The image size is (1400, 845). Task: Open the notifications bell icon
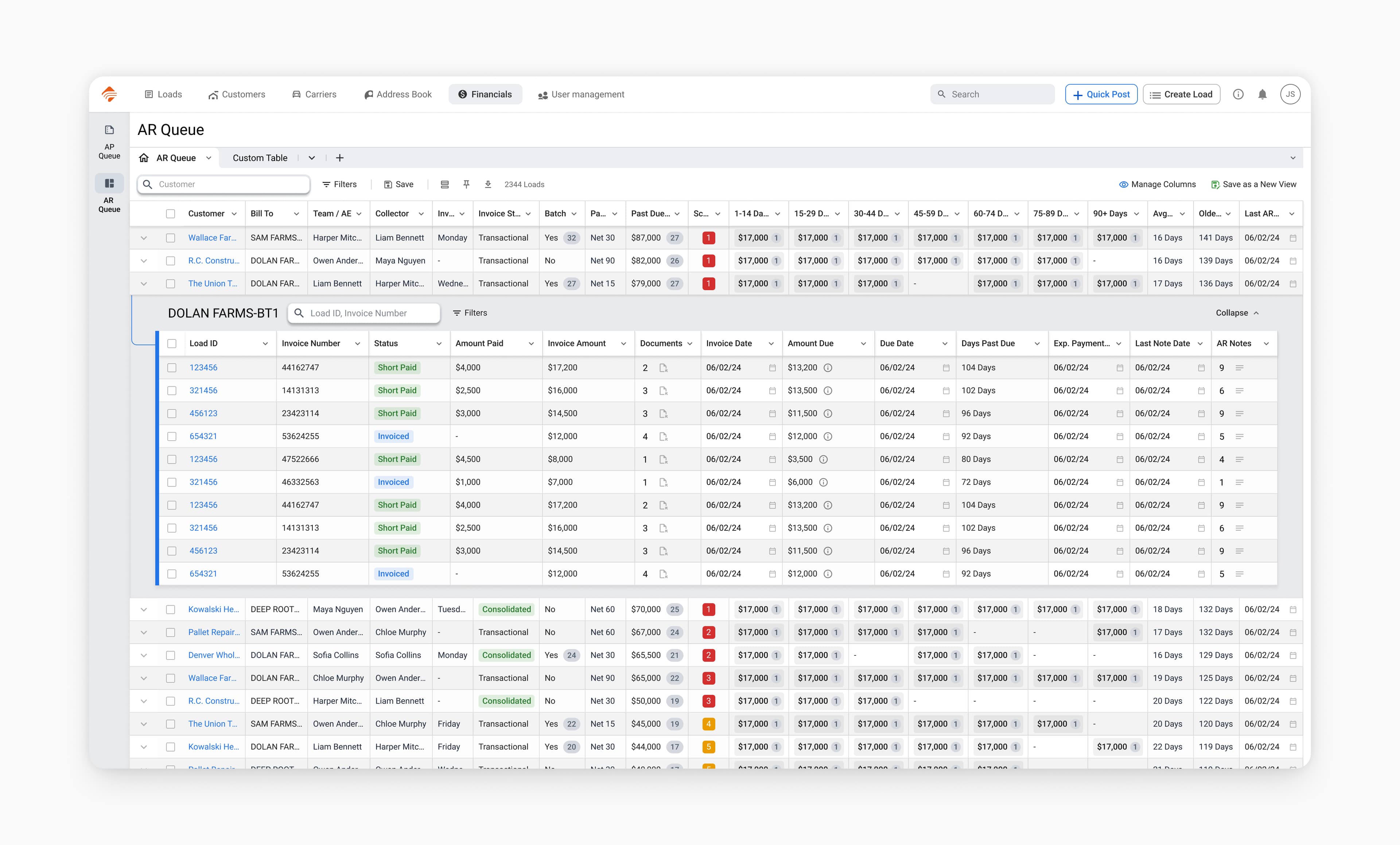[x=1262, y=94]
